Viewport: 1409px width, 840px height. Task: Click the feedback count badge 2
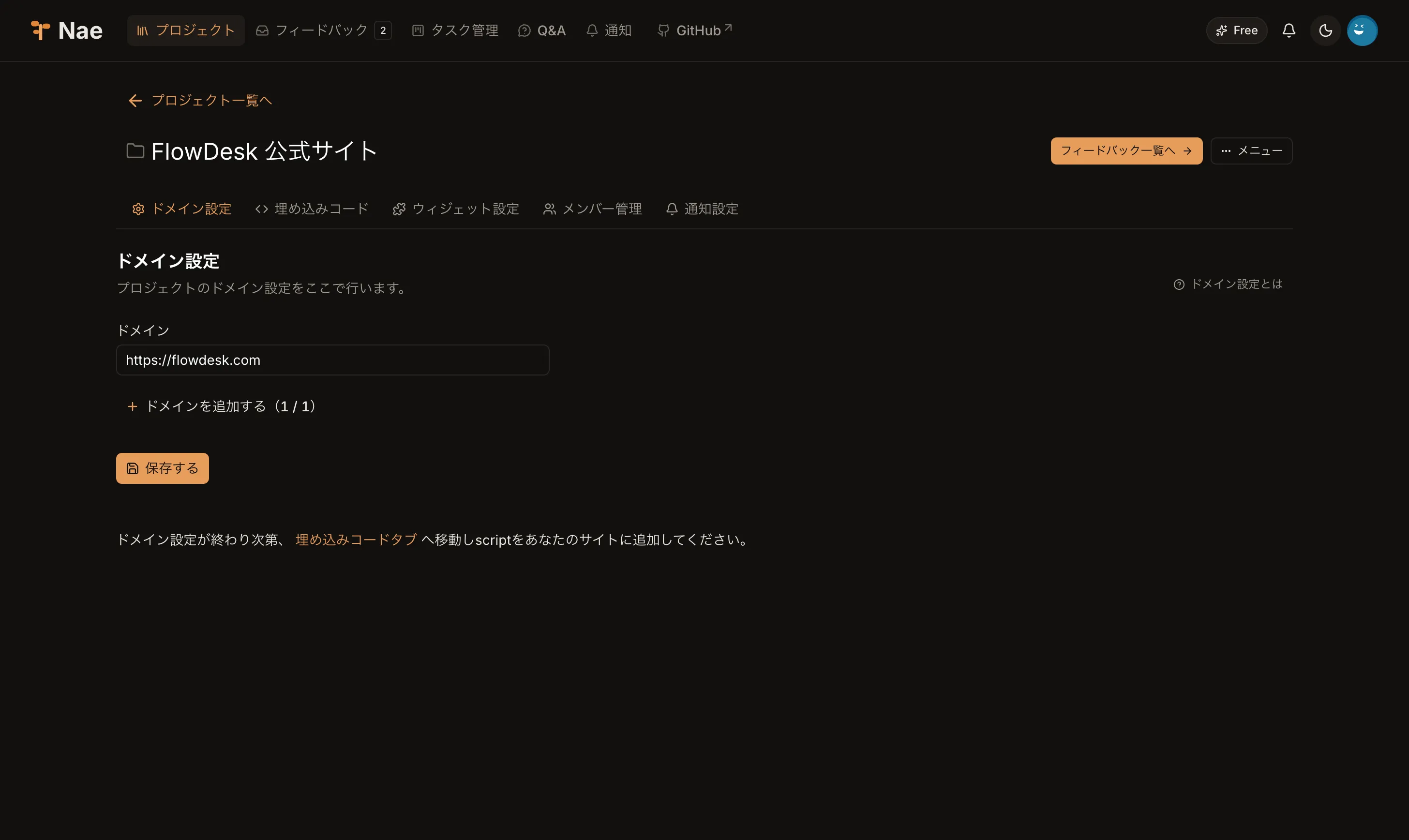383,30
